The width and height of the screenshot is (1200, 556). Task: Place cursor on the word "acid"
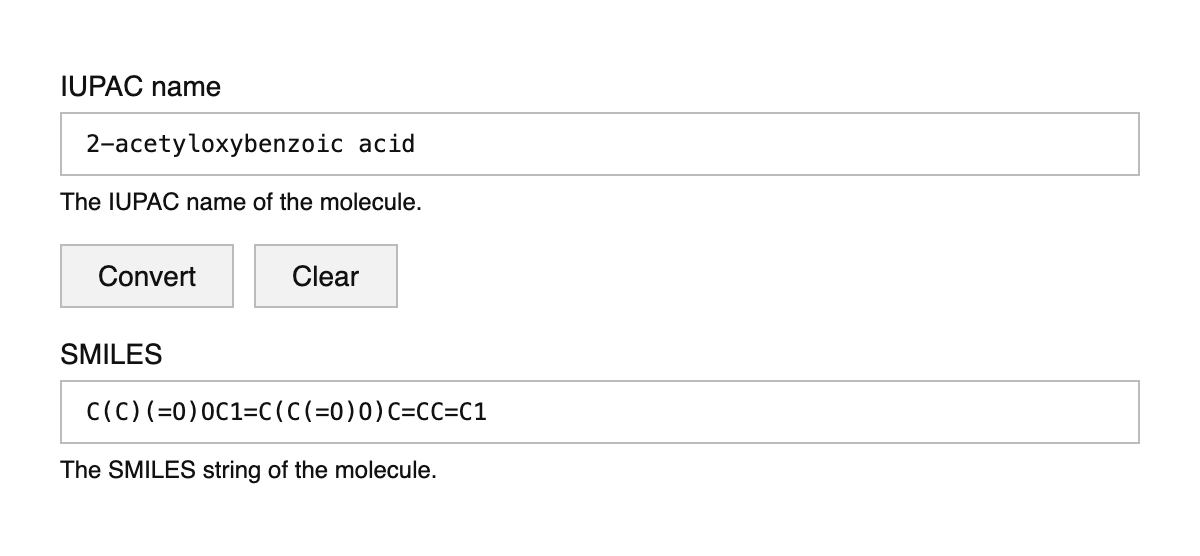(x=387, y=144)
